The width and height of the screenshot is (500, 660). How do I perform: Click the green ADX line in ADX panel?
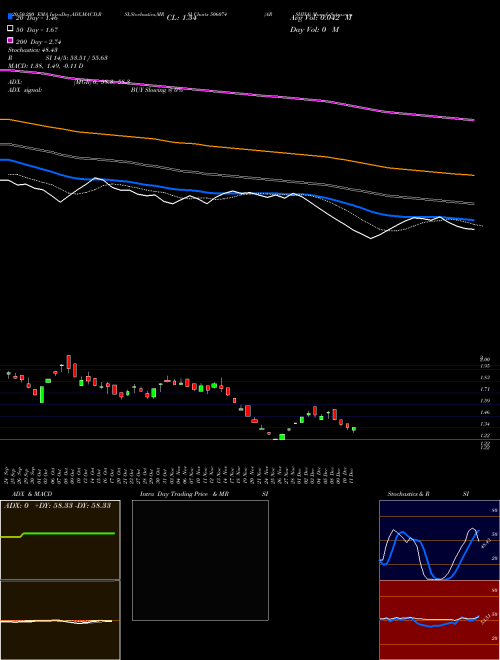67,533
